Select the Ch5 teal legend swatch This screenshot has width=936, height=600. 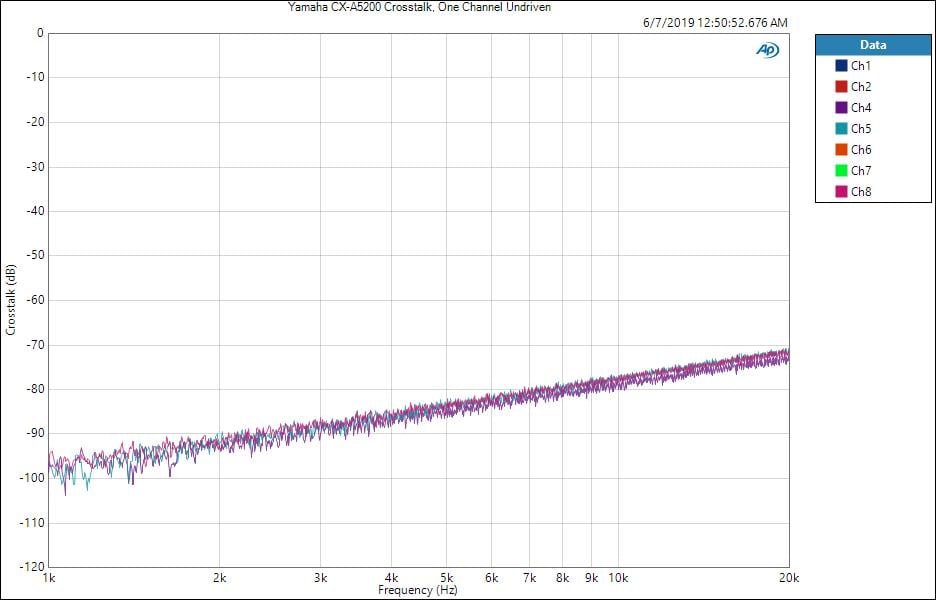(841, 129)
